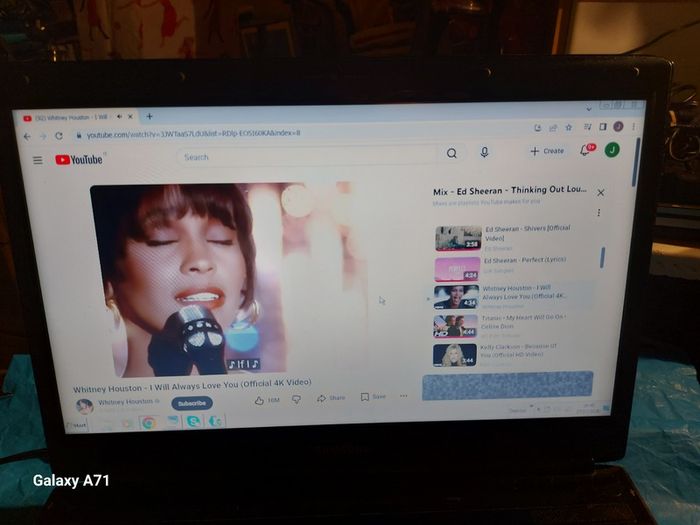
Task: Open a new browser tab
Action: click(x=150, y=116)
